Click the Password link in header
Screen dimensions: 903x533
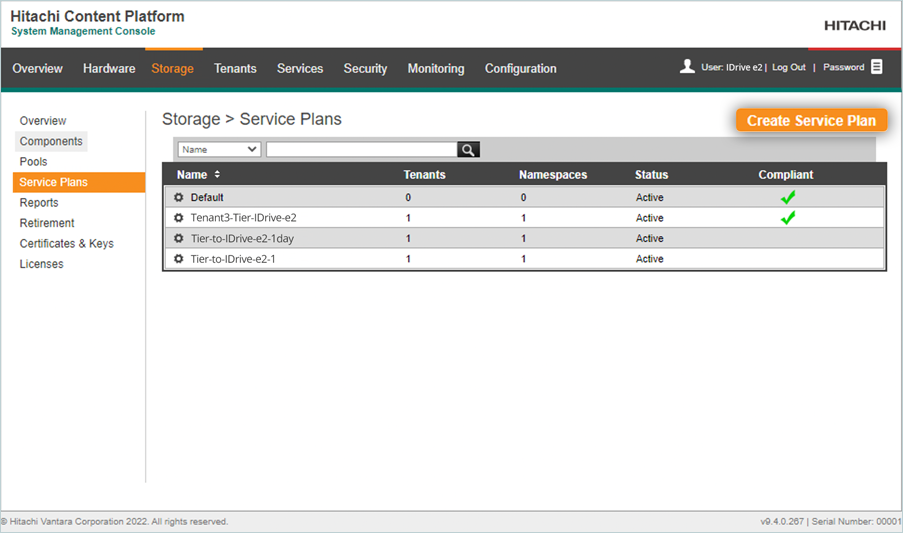pos(843,68)
